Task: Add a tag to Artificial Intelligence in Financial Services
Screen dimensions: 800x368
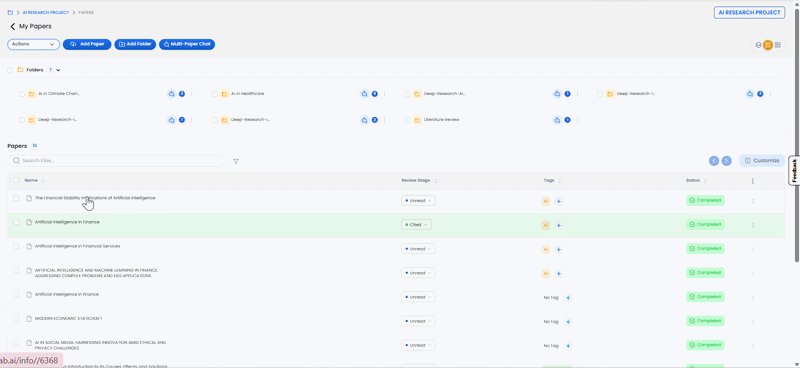Action: tap(559, 250)
